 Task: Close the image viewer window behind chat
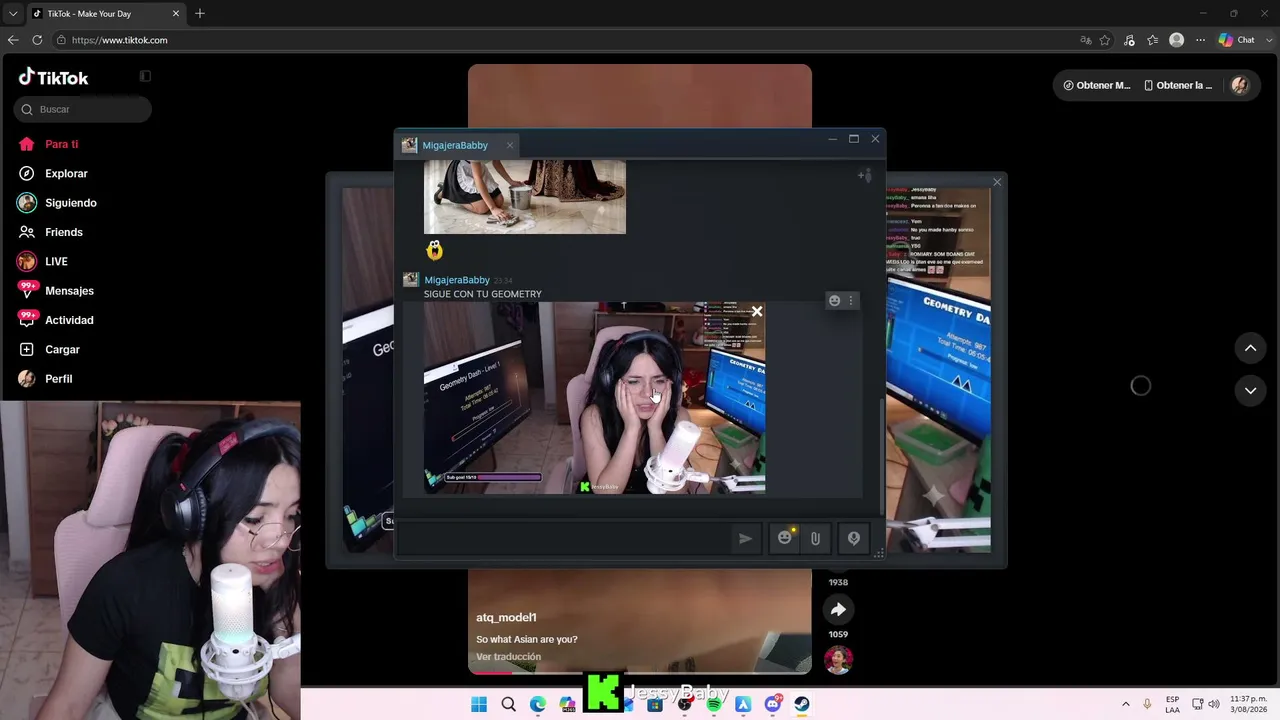[x=996, y=181]
